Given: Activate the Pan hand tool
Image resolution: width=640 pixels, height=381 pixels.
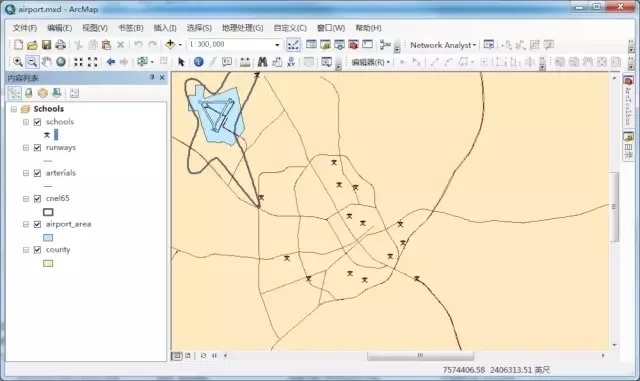Looking at the screenshot, I should pos(47,62).
